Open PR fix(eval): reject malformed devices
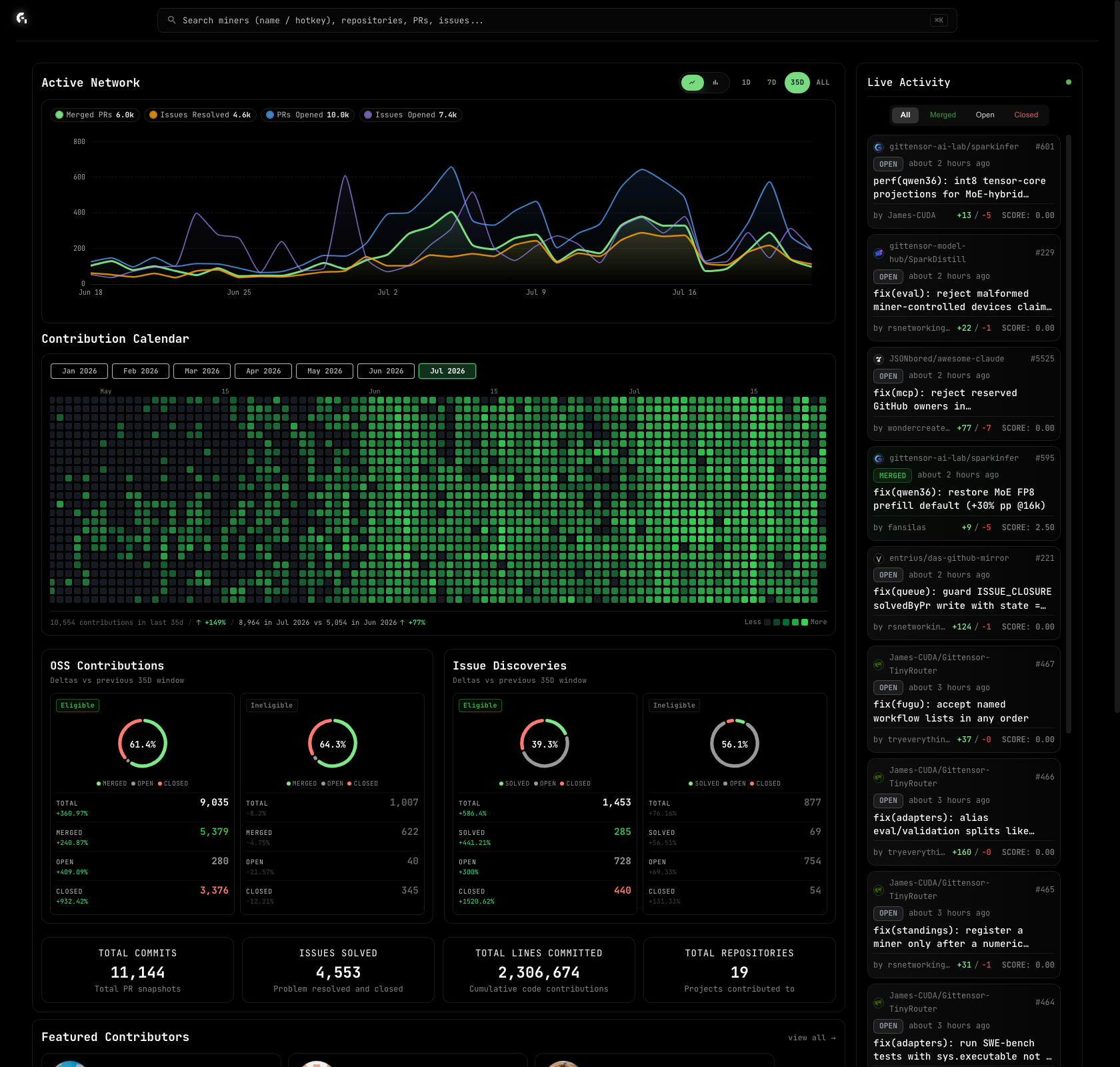The width and height of the screenshot is (1120, 1067). tap(962, 300)
